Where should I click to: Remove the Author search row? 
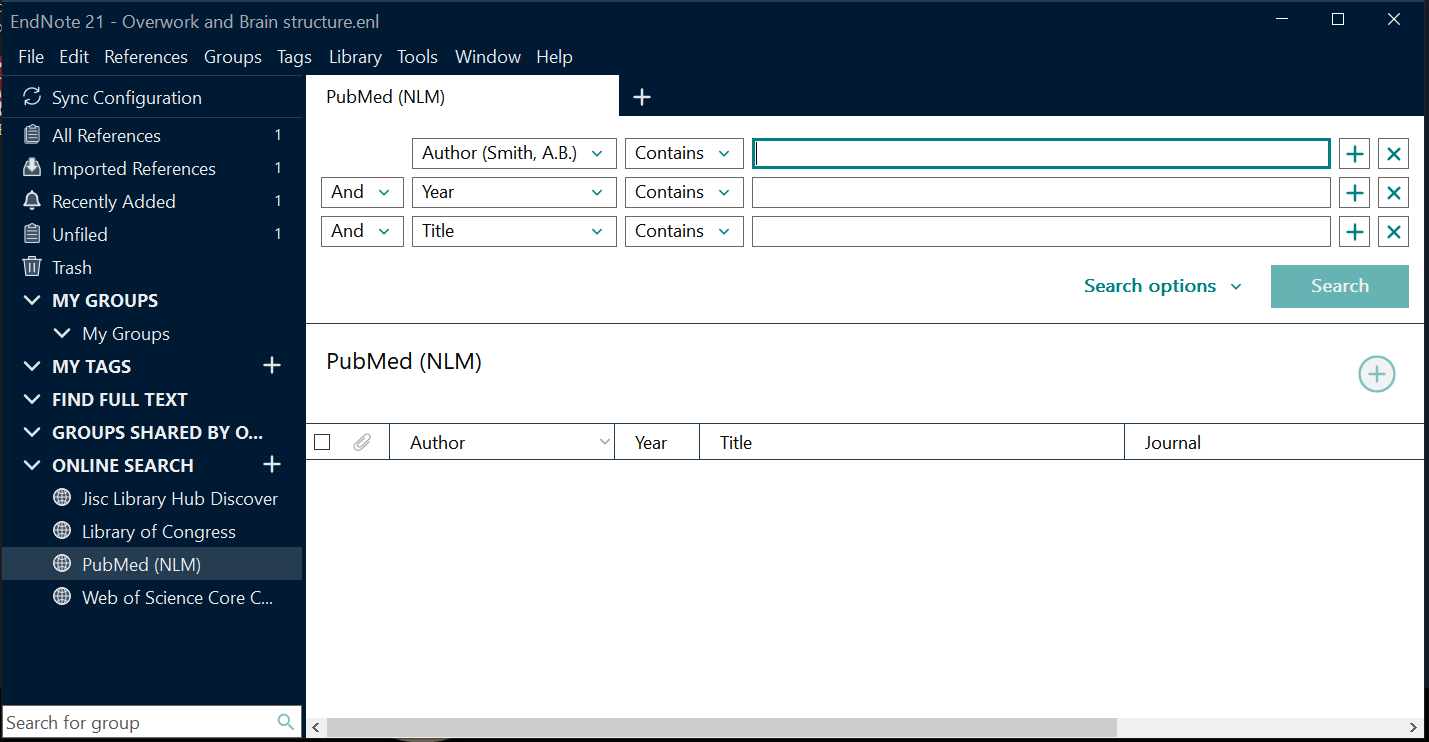(x=1393, y=154)
